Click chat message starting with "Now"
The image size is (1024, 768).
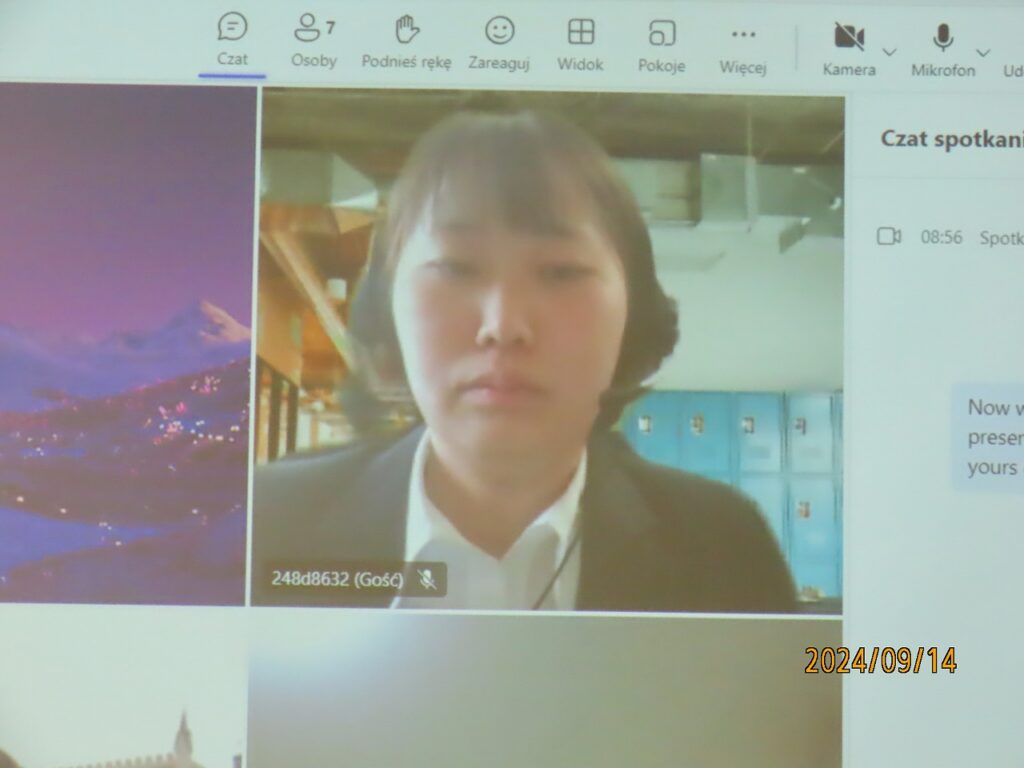990,437
